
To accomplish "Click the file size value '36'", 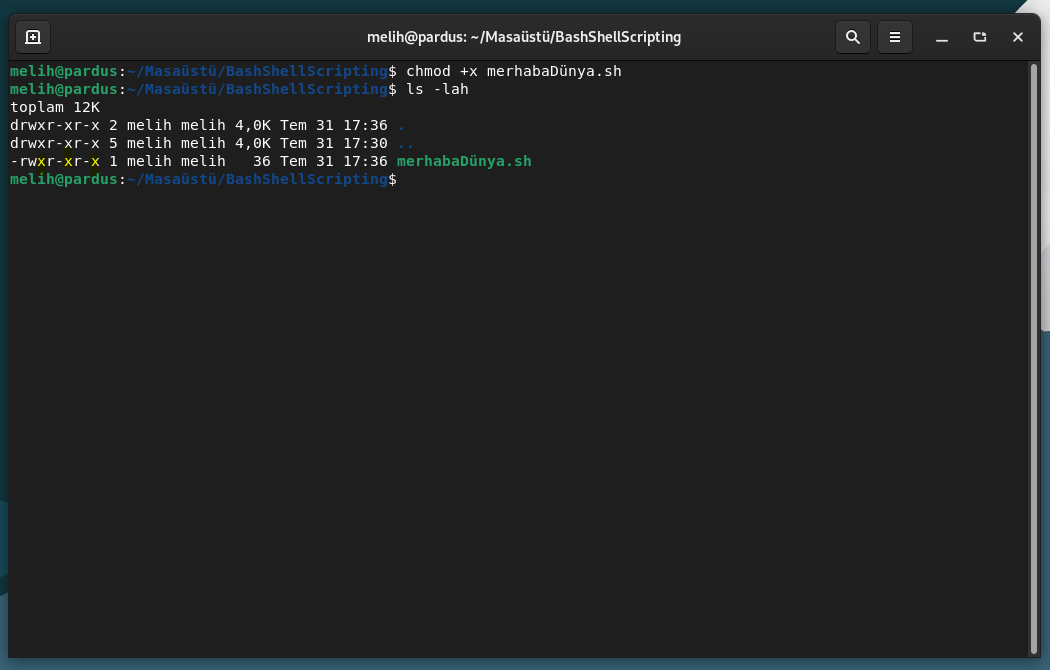I will coord(262,161).
